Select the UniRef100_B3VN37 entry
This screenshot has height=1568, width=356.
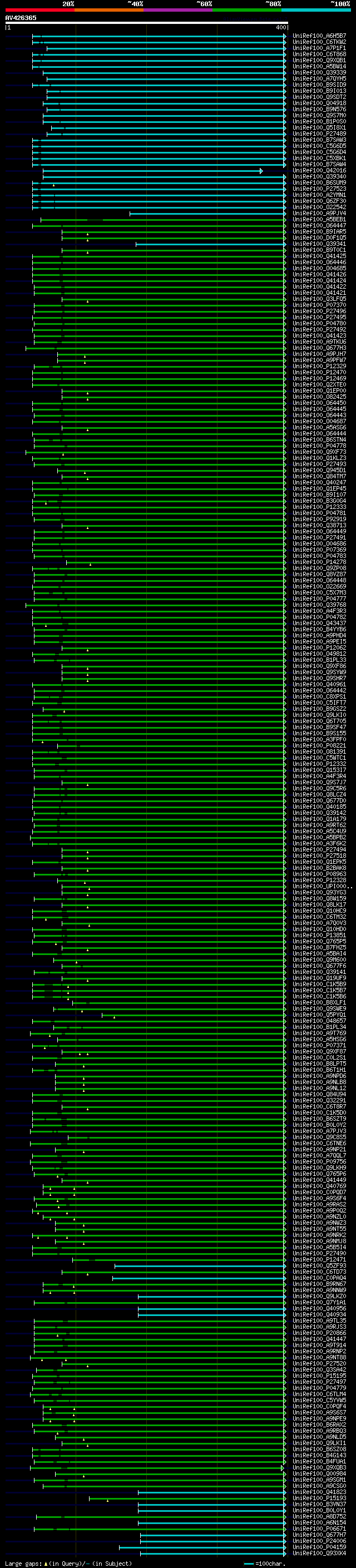pos(319,1504)
